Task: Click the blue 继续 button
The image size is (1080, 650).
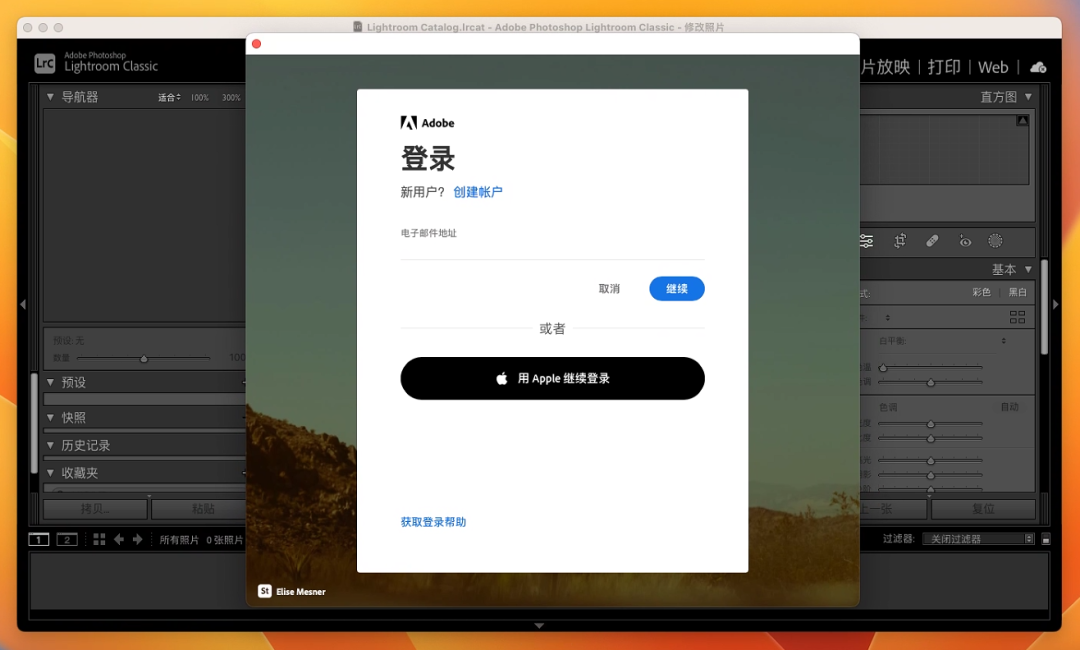Action: point(676,289)
